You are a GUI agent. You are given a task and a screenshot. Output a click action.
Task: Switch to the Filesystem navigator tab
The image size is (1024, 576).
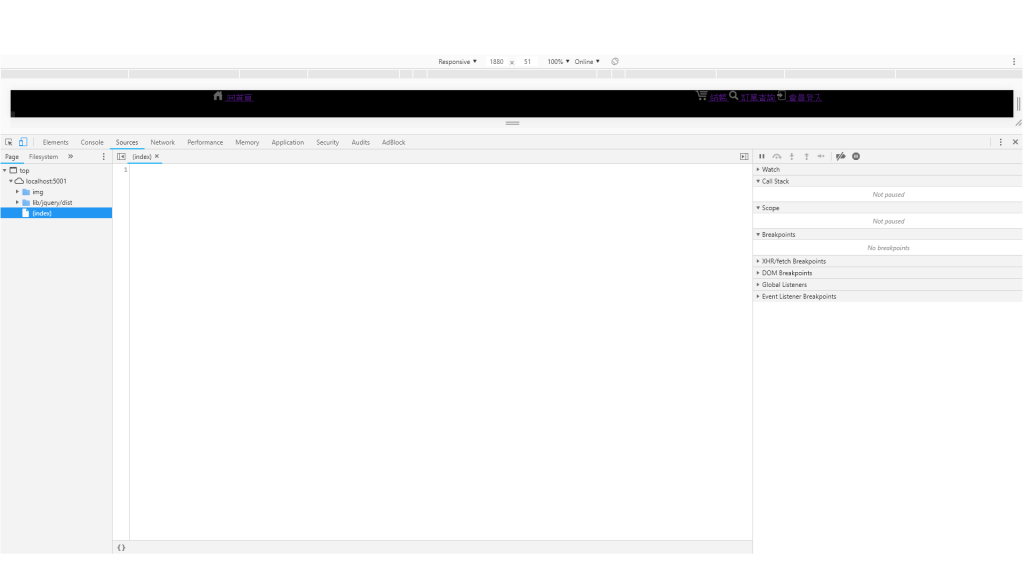coord(43,157)
